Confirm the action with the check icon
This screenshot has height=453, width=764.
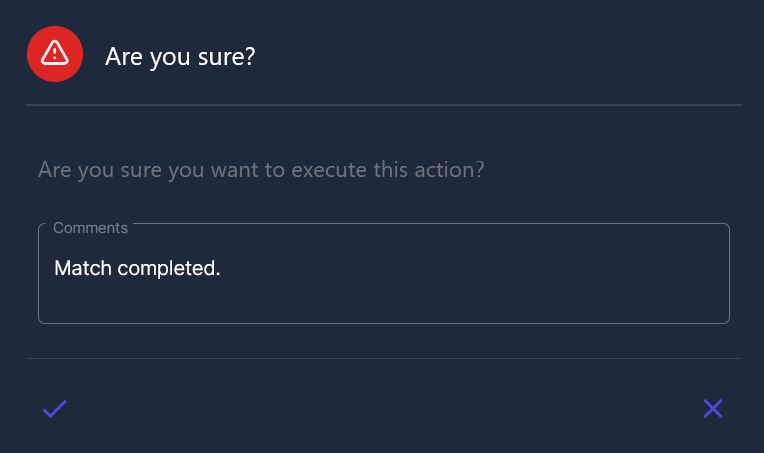[x=55, y=408]
